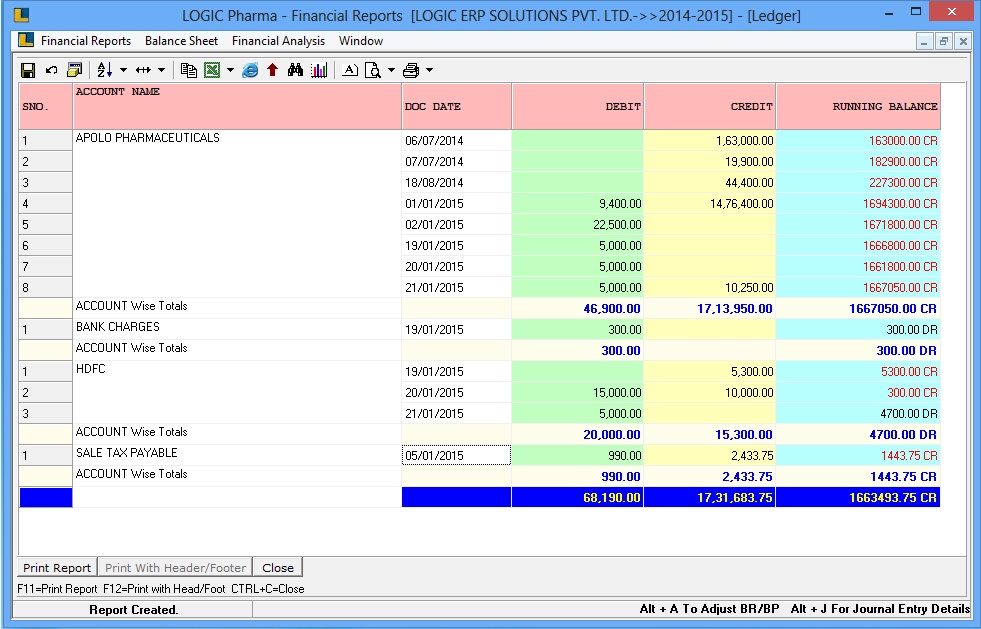Click the Undo arrow icon
This screenshot has height=629, width=981.
pyautogui.click(x=50, y=70)
